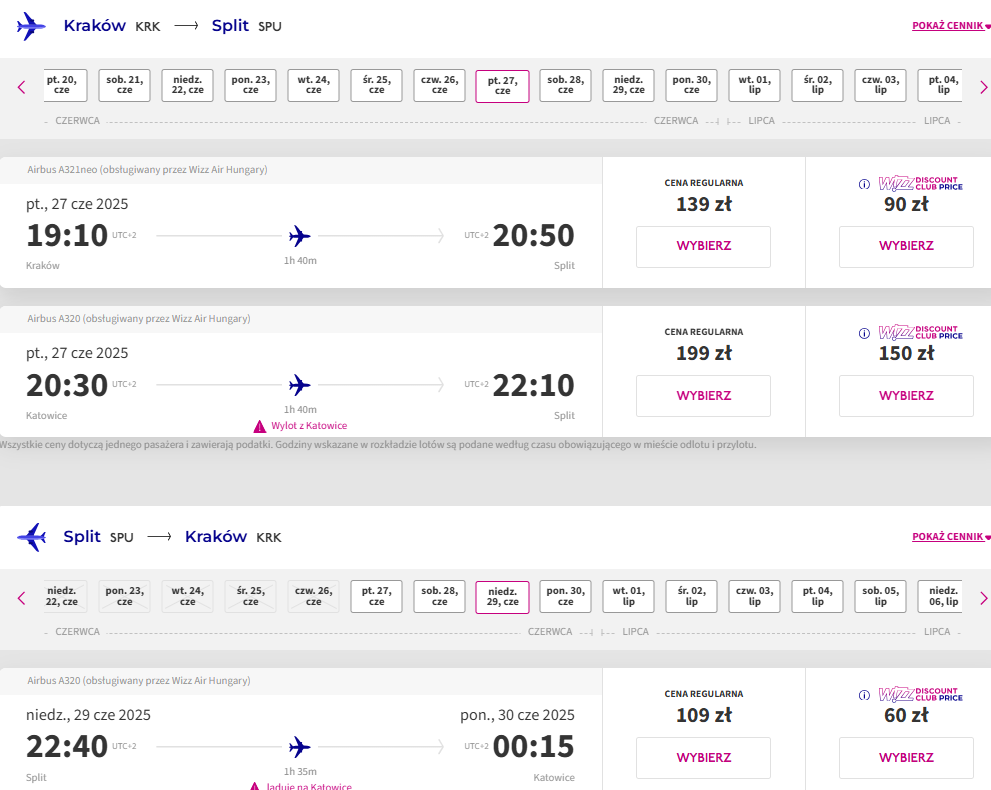Pick czw. 03 lip in the Split–Kraków dates

[x=755, y=597]
